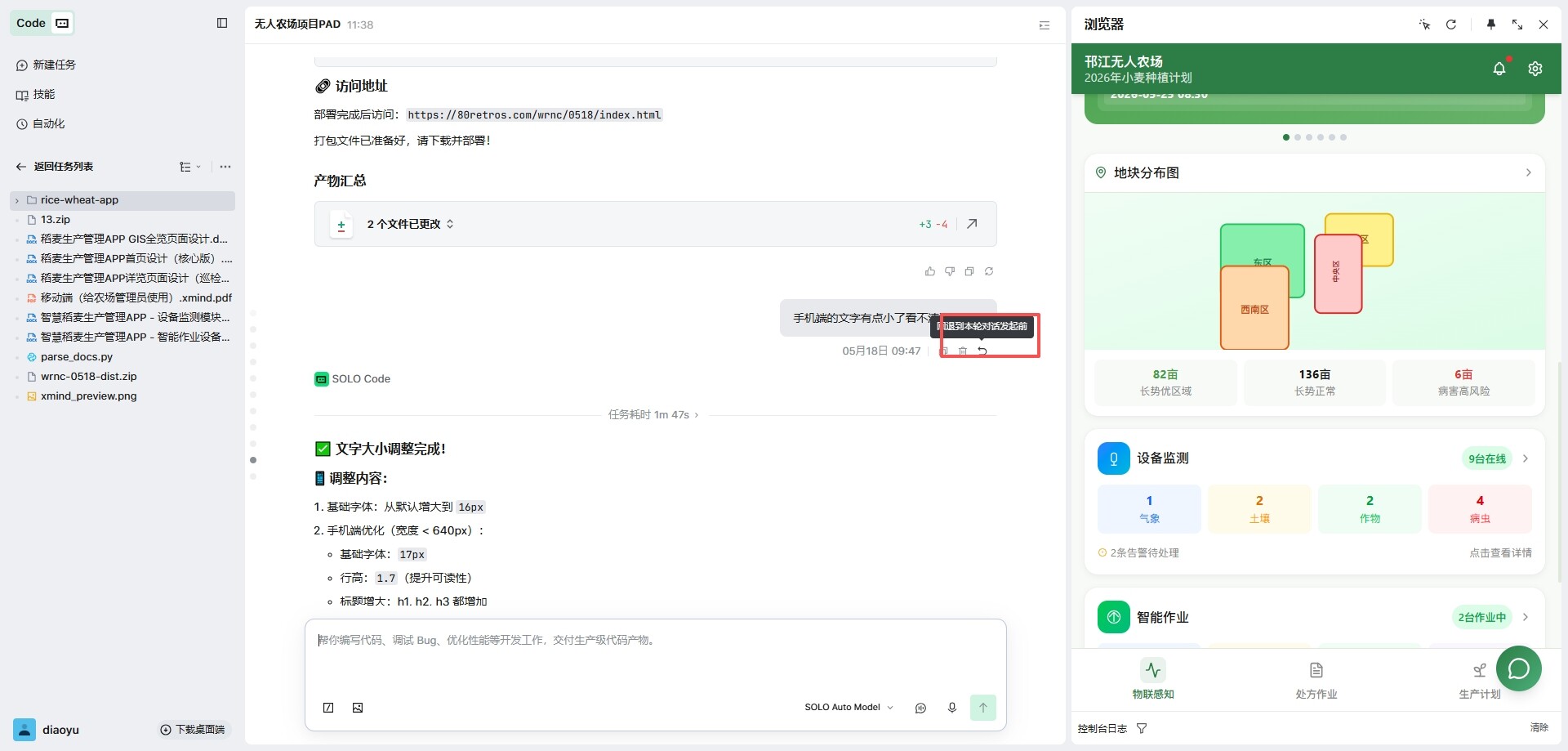Open the SOLO Auto Model dropdown
1568x751 pixels.
(x=849, y=708)
